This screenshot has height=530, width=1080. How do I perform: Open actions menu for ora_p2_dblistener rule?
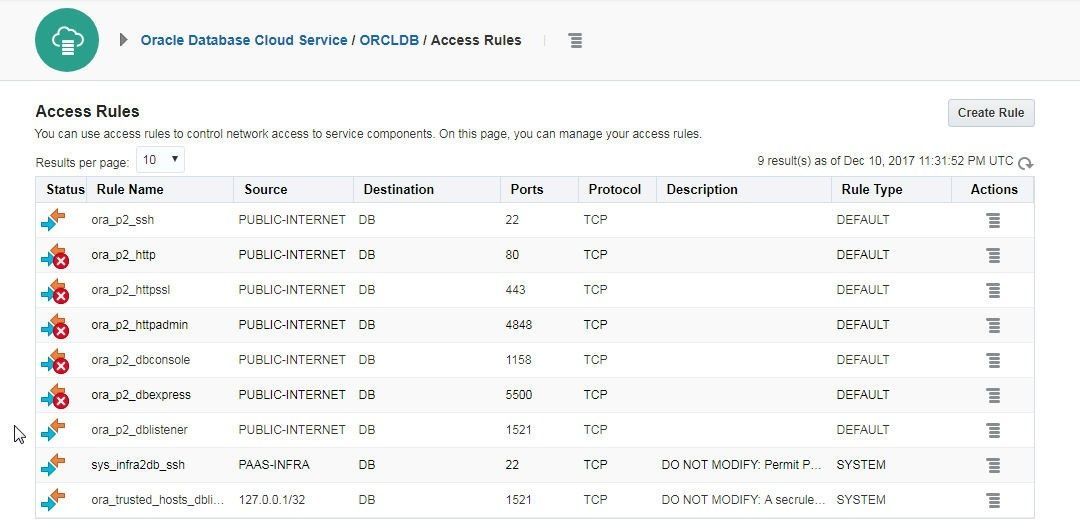993,431
